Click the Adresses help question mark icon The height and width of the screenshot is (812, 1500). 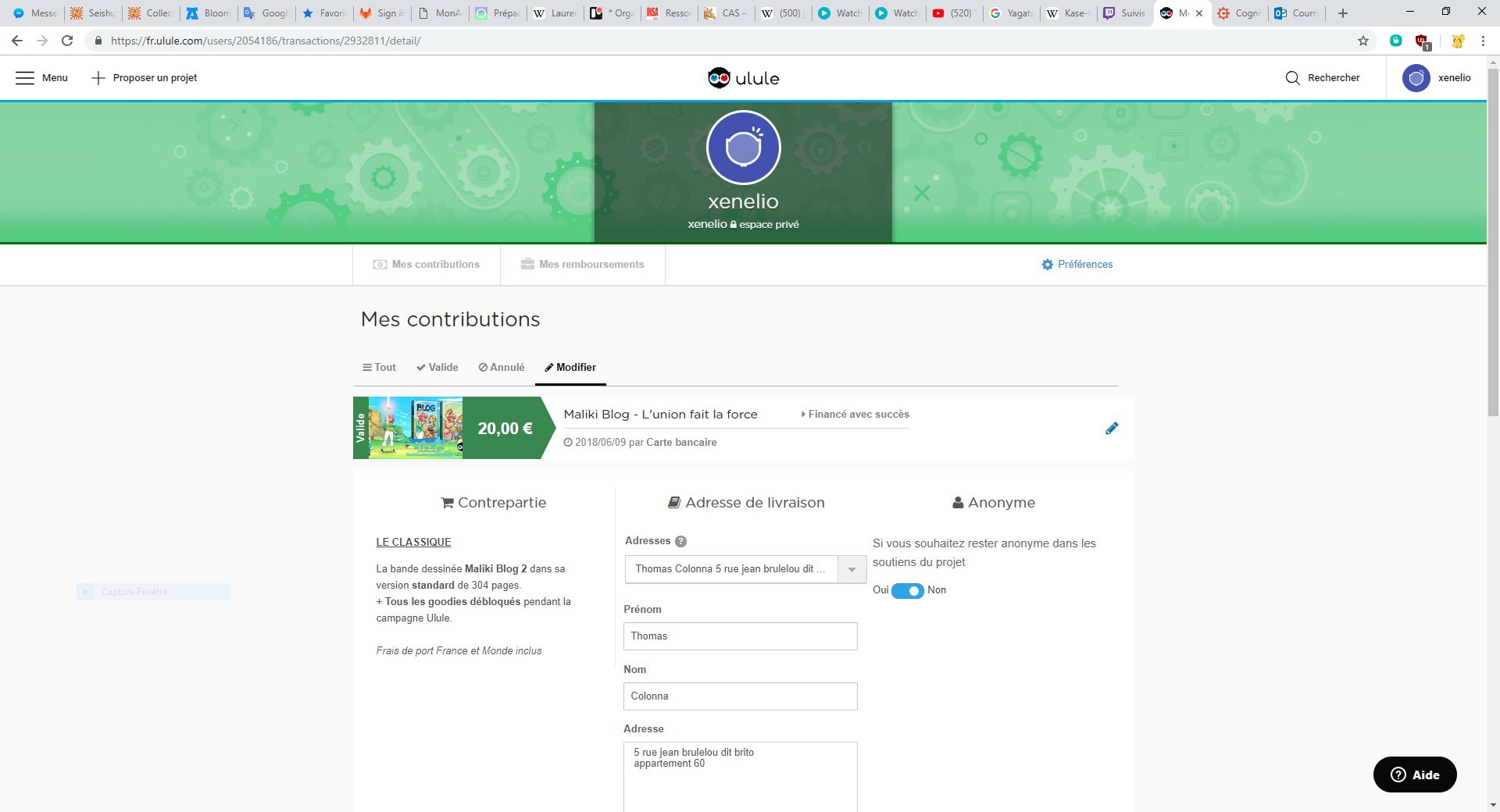click(x=680, y=541)
